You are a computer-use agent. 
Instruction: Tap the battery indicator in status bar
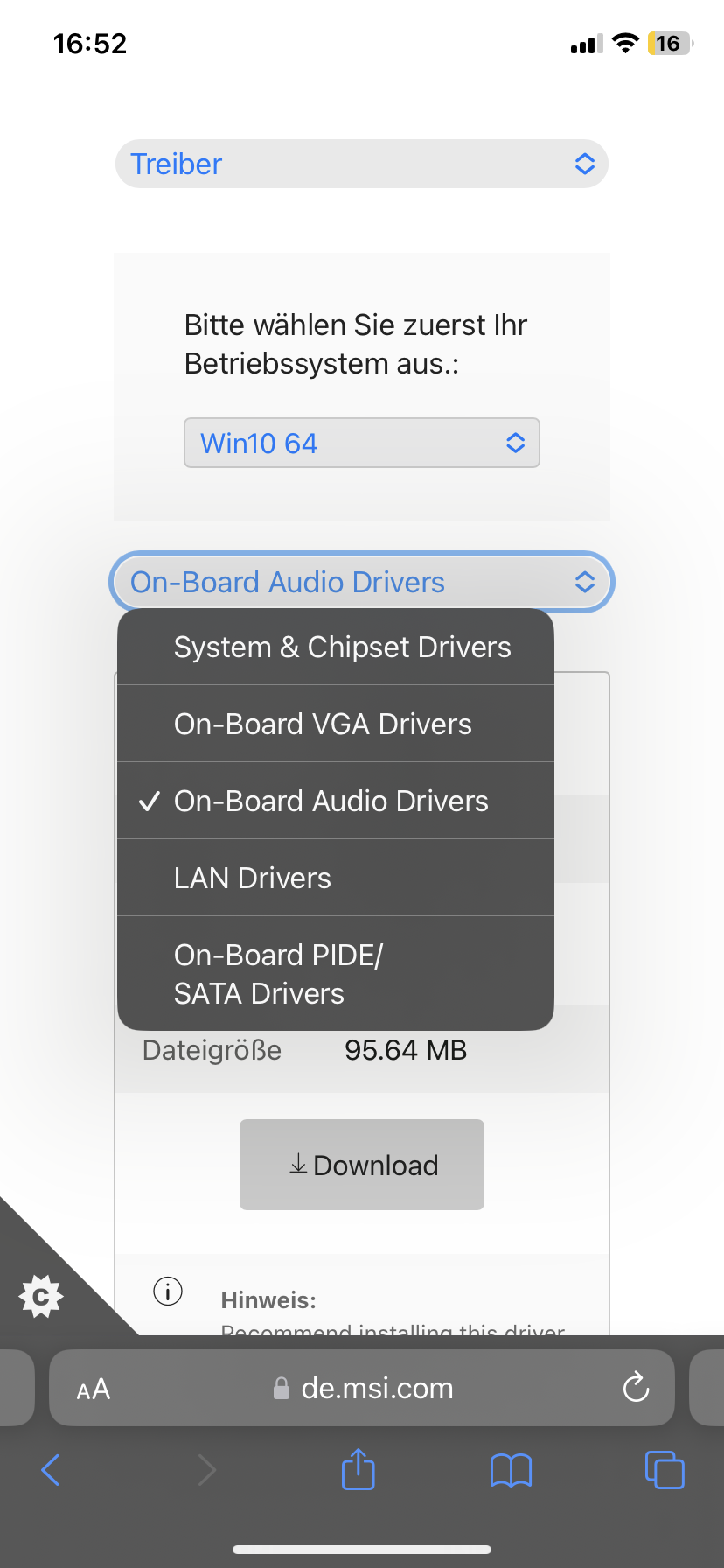pyautogui.click(x=670, y=44)
